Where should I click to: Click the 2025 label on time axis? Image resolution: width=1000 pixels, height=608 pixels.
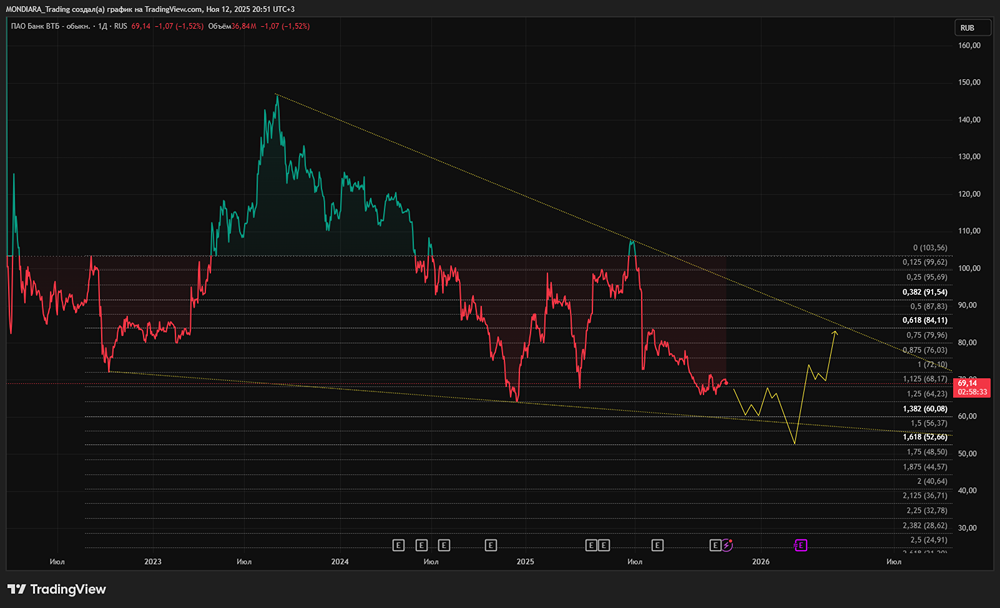pyautogui.click(x=526, y=561)
